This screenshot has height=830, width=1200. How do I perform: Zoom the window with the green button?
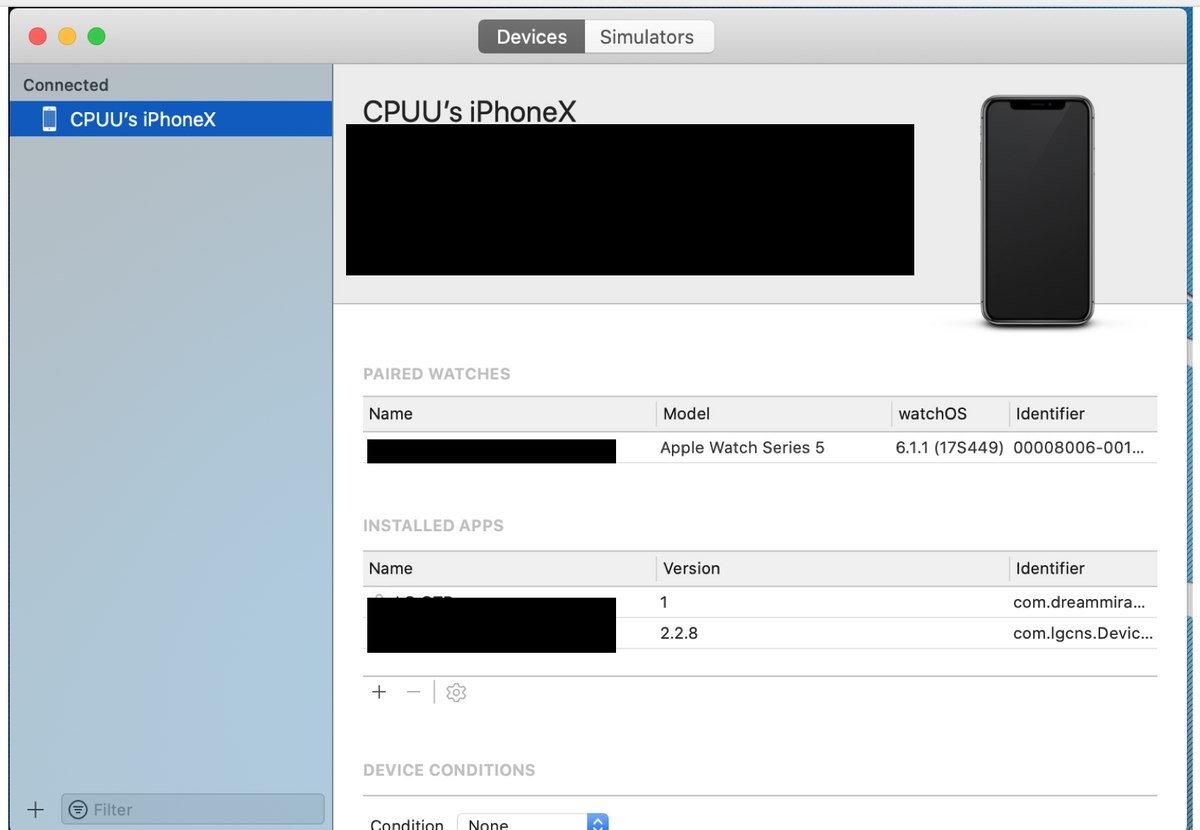click(x=96, y=37)
